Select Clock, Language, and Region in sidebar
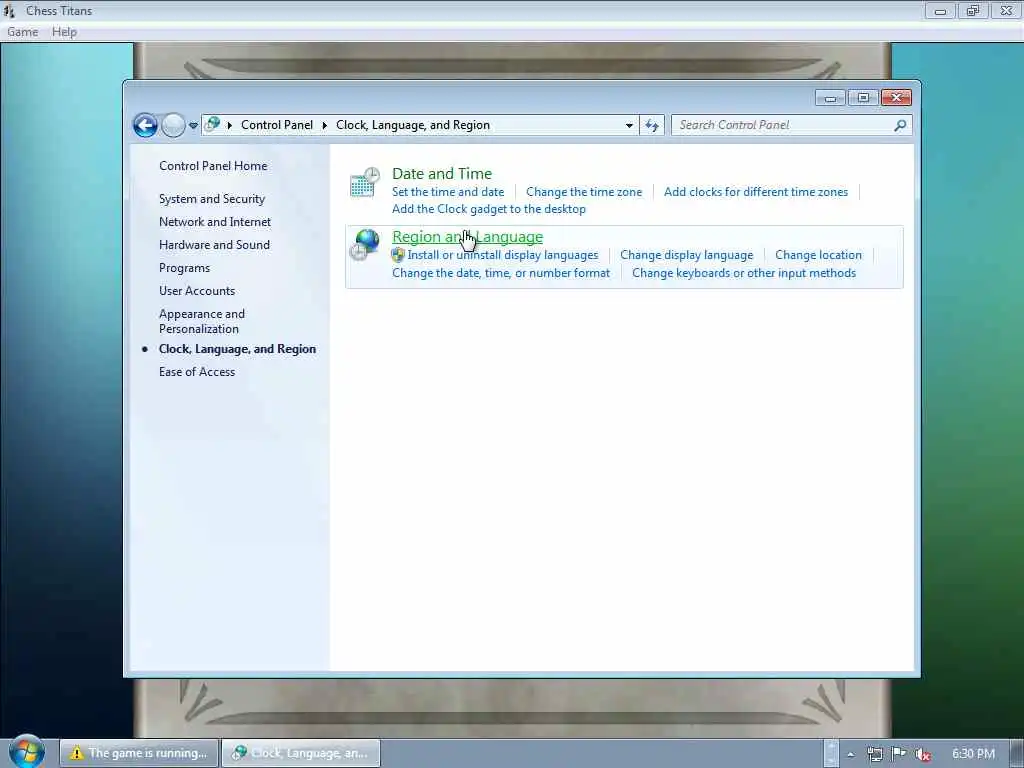 coord(237,349)
